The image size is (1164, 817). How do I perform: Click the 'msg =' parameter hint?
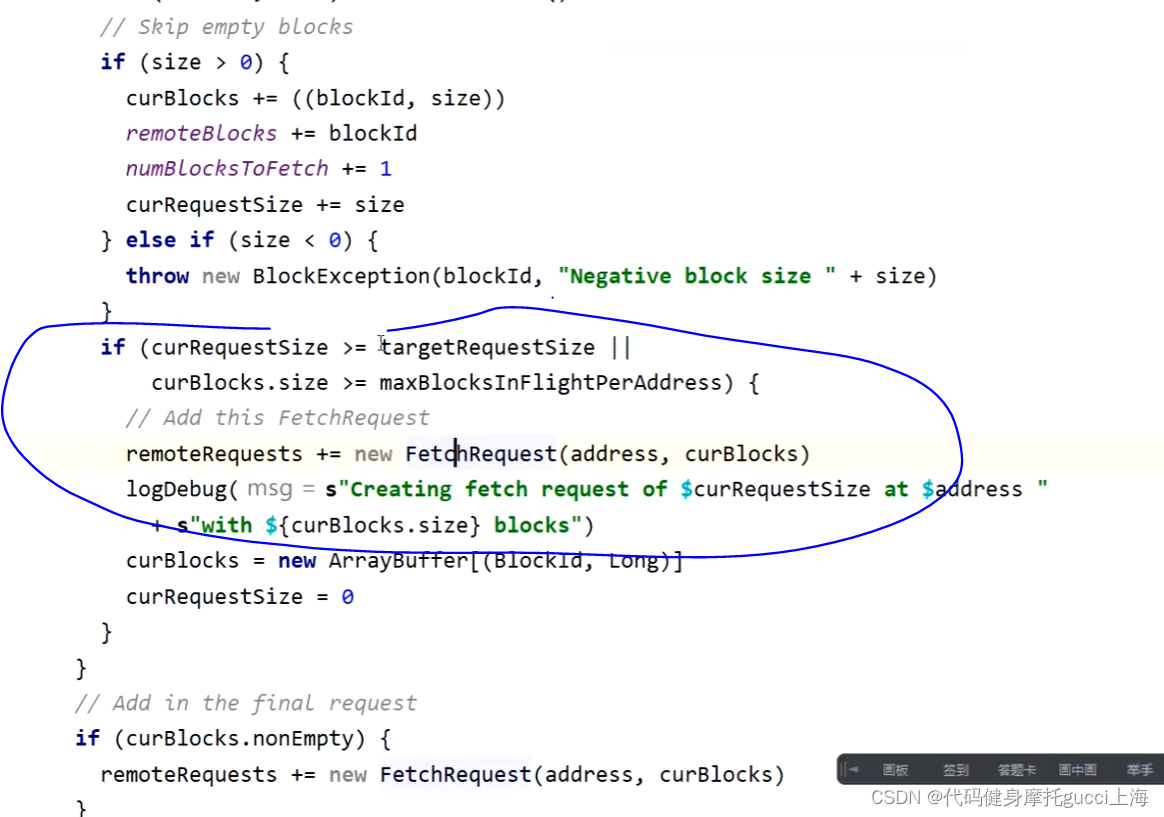(x=281, y=489)
